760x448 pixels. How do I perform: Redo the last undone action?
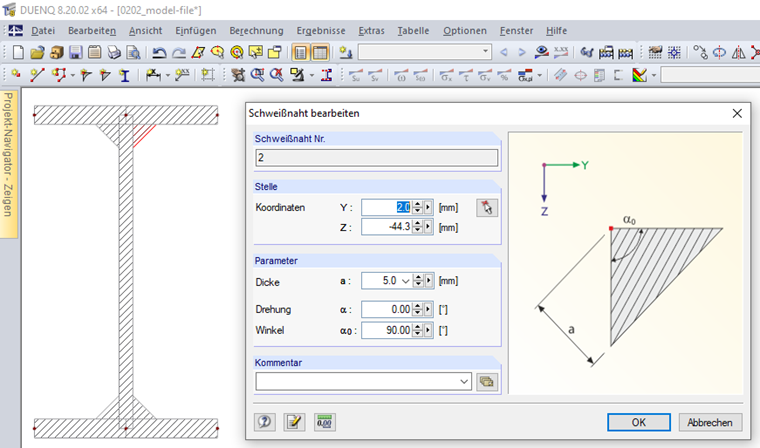pyautogui.click(x=179, y=52)
